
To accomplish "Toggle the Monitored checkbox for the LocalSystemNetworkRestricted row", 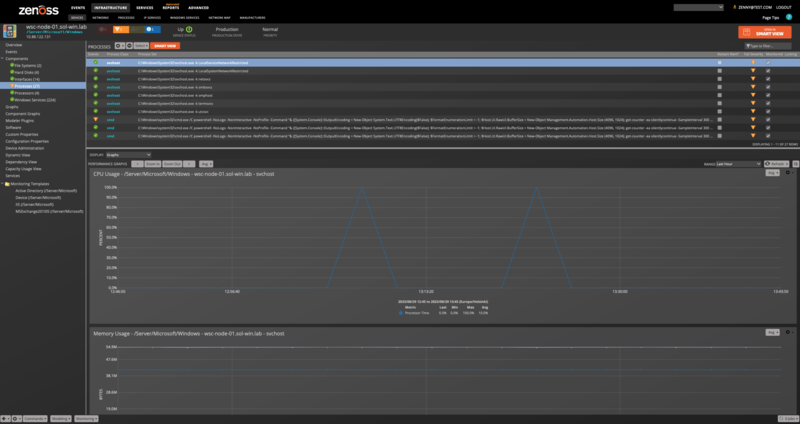I will 768,71.
